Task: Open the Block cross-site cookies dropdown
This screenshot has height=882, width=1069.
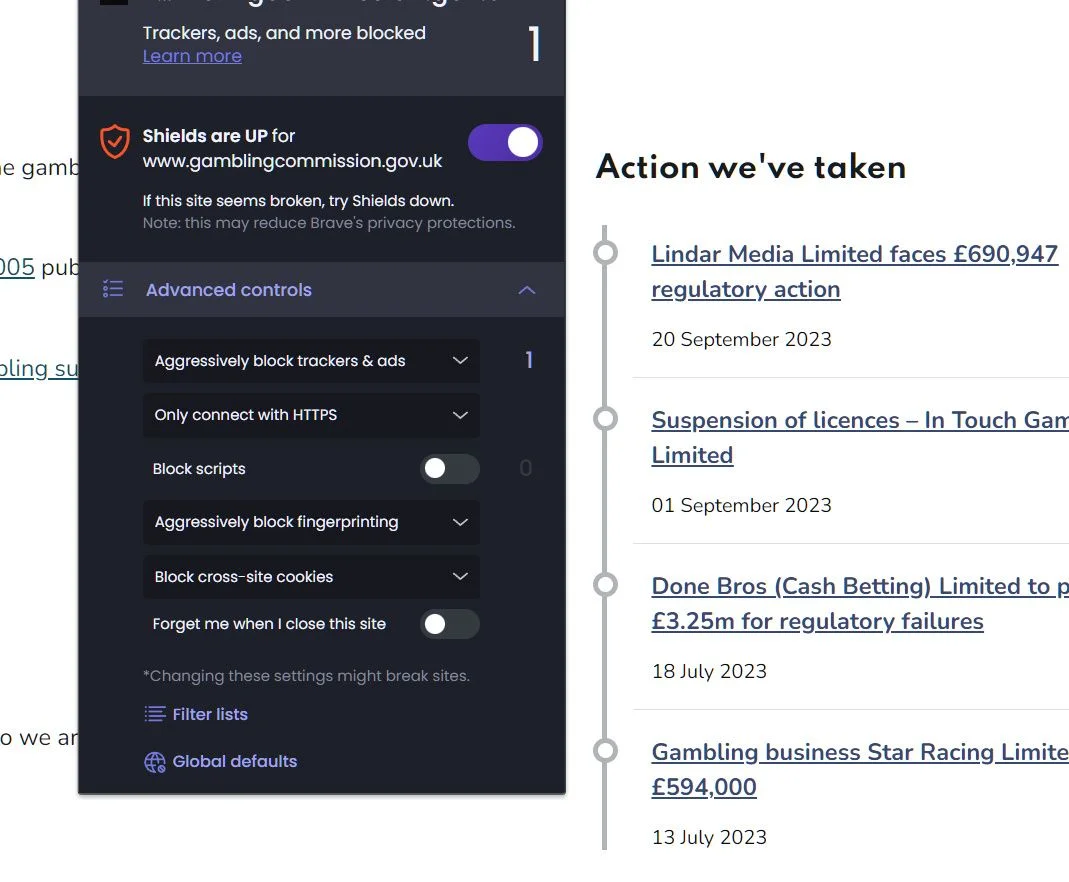Action: click(x=311, y=577)
